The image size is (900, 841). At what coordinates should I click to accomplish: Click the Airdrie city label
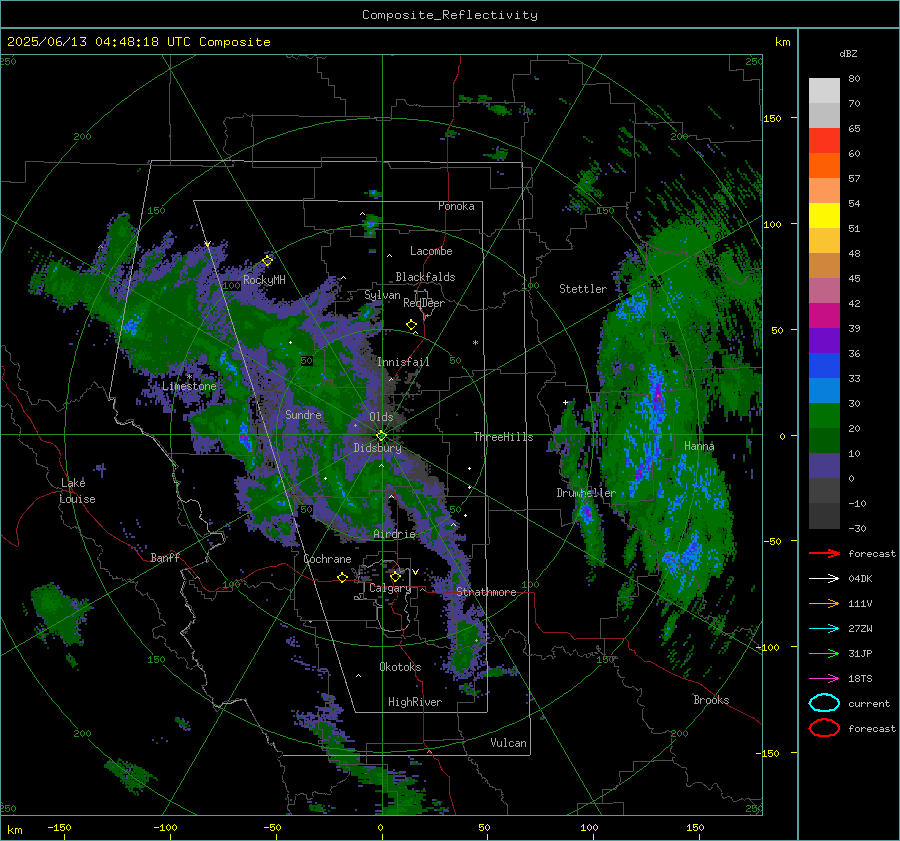coord(394,534)
